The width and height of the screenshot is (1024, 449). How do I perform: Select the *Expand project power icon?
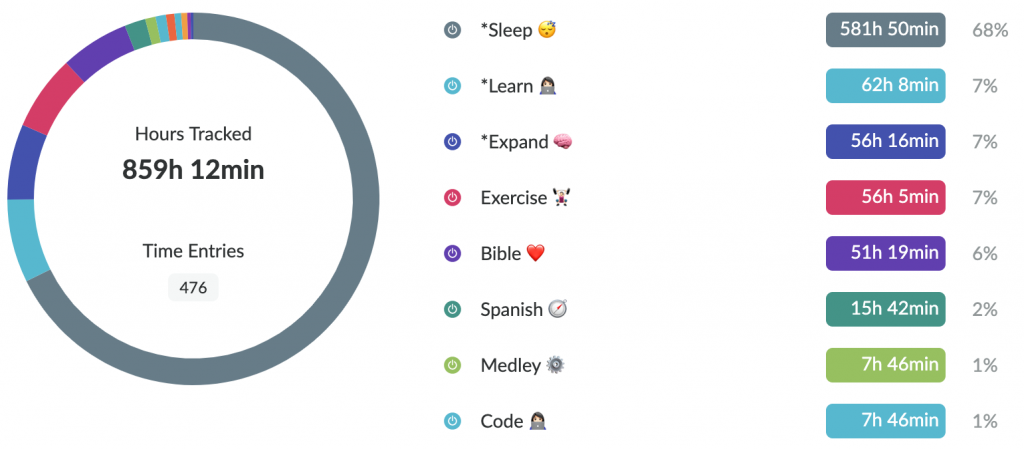[x=453, y=142]
